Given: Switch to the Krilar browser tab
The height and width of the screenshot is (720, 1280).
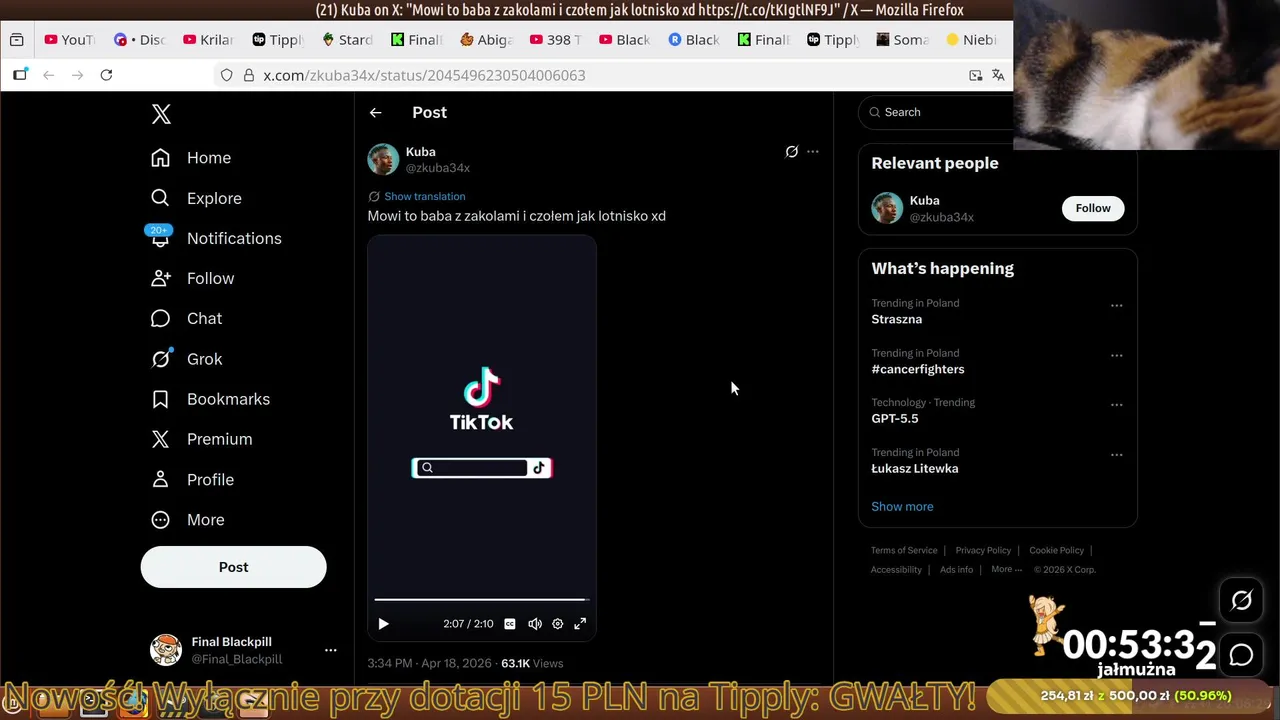Looking at the screenshot, I should (x=208, y=40).
